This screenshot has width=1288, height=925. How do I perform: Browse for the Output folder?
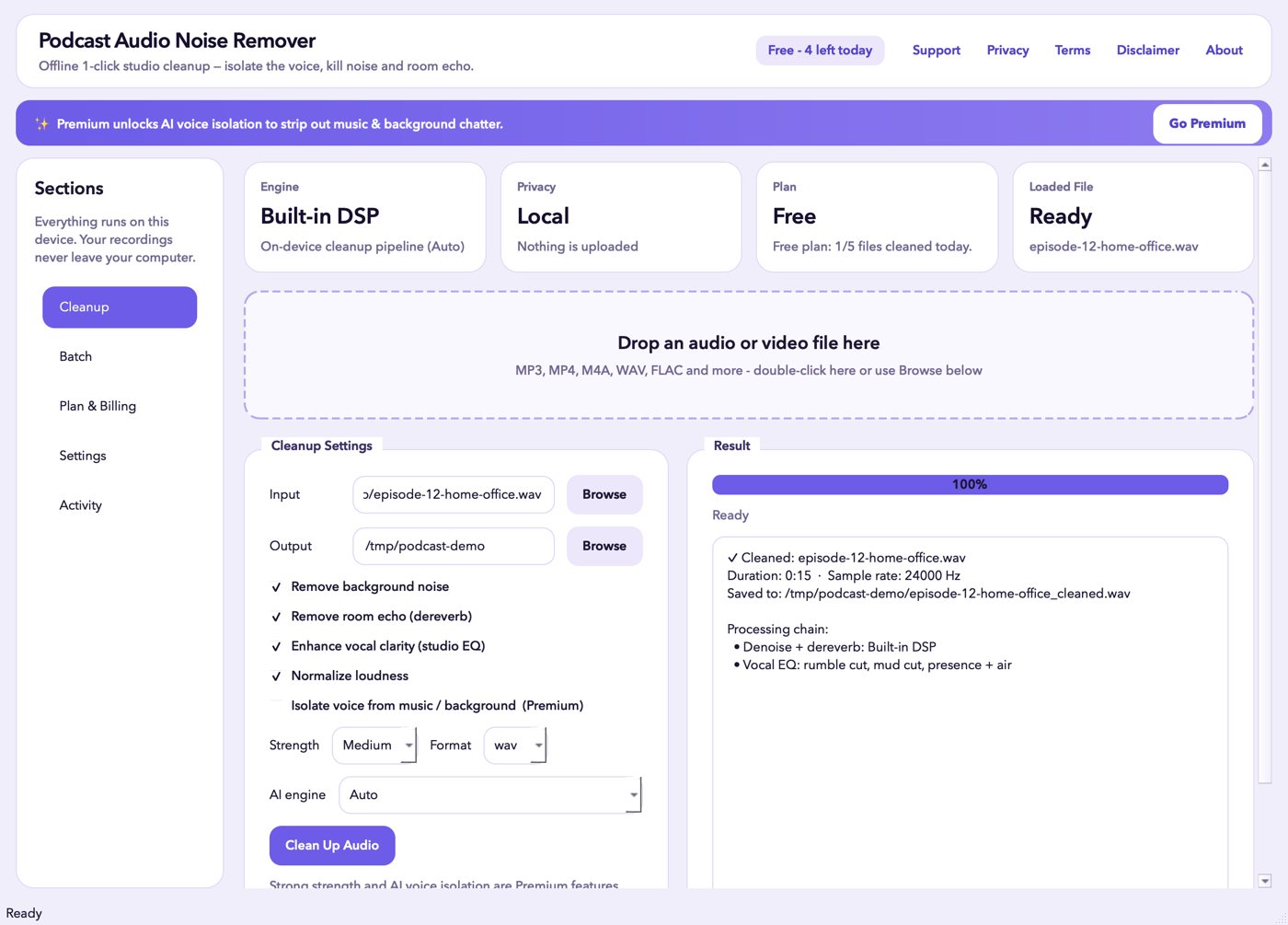[604, 546]
